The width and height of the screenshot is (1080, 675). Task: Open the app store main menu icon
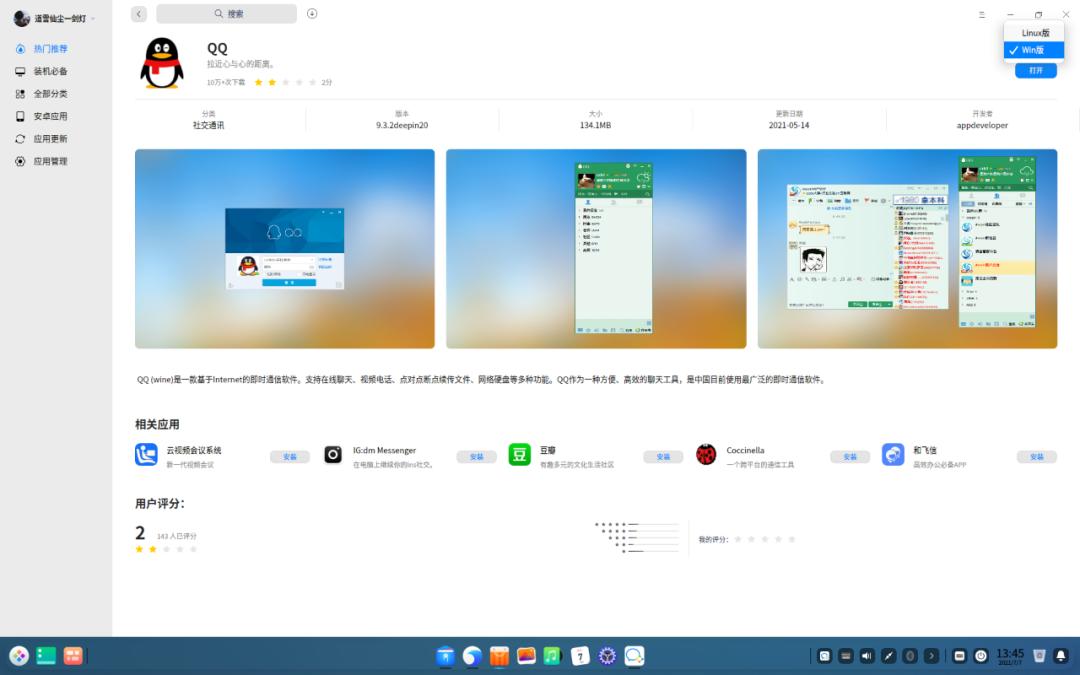point(982,14)
